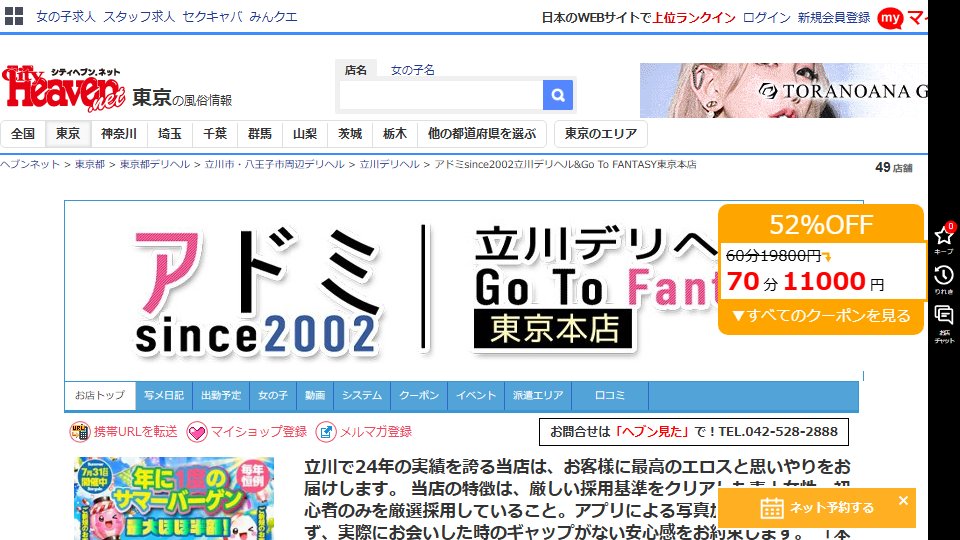Select 山梨 region tab

pos(305,133)
